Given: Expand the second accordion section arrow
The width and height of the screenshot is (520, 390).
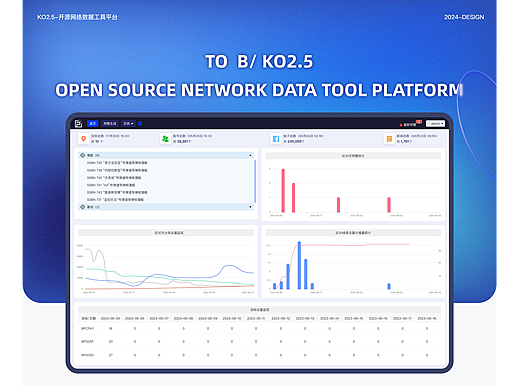Looking at the screenshot, I should [x=250, y=207].
